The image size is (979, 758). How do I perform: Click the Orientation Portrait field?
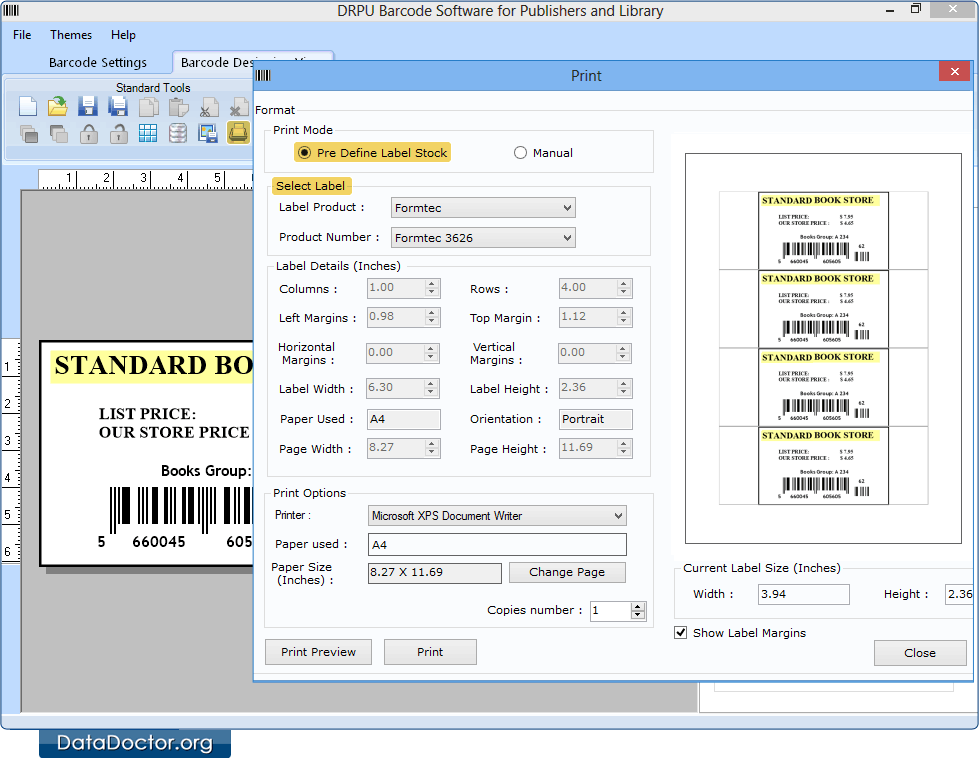596,419
